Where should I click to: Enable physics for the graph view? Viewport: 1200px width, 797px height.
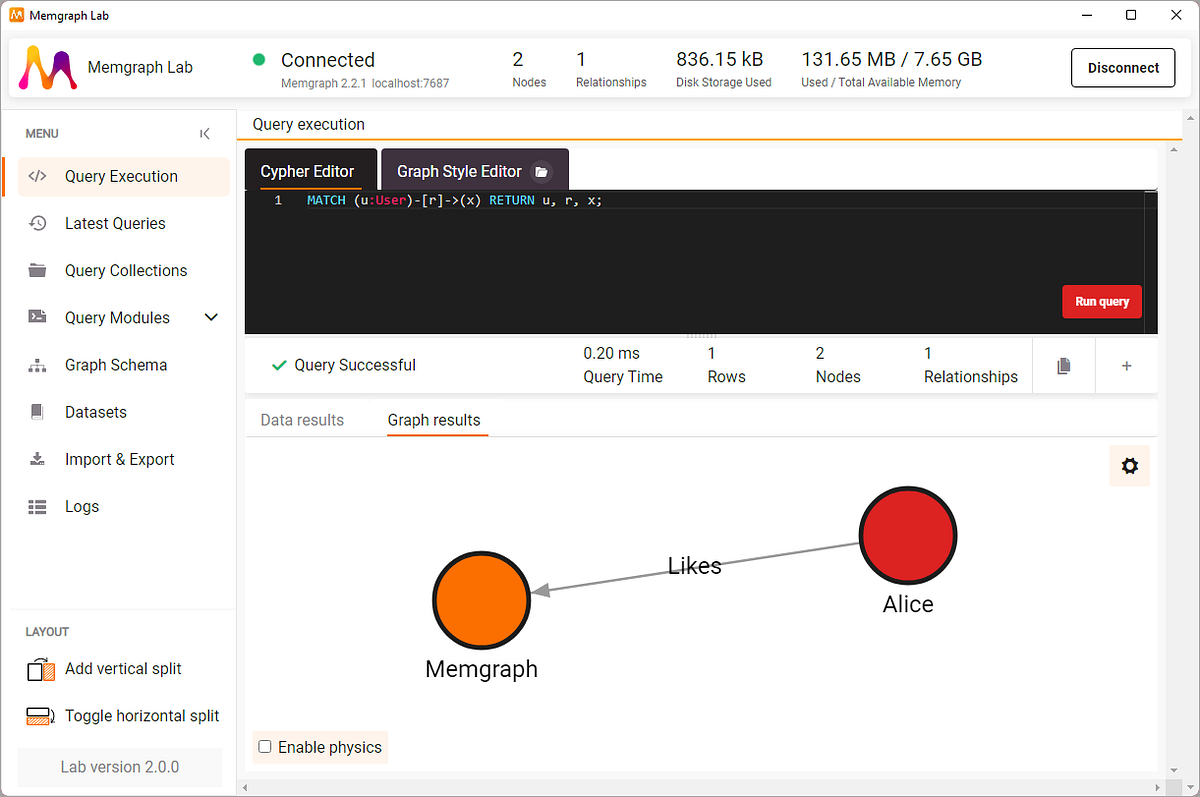point(264,747)
